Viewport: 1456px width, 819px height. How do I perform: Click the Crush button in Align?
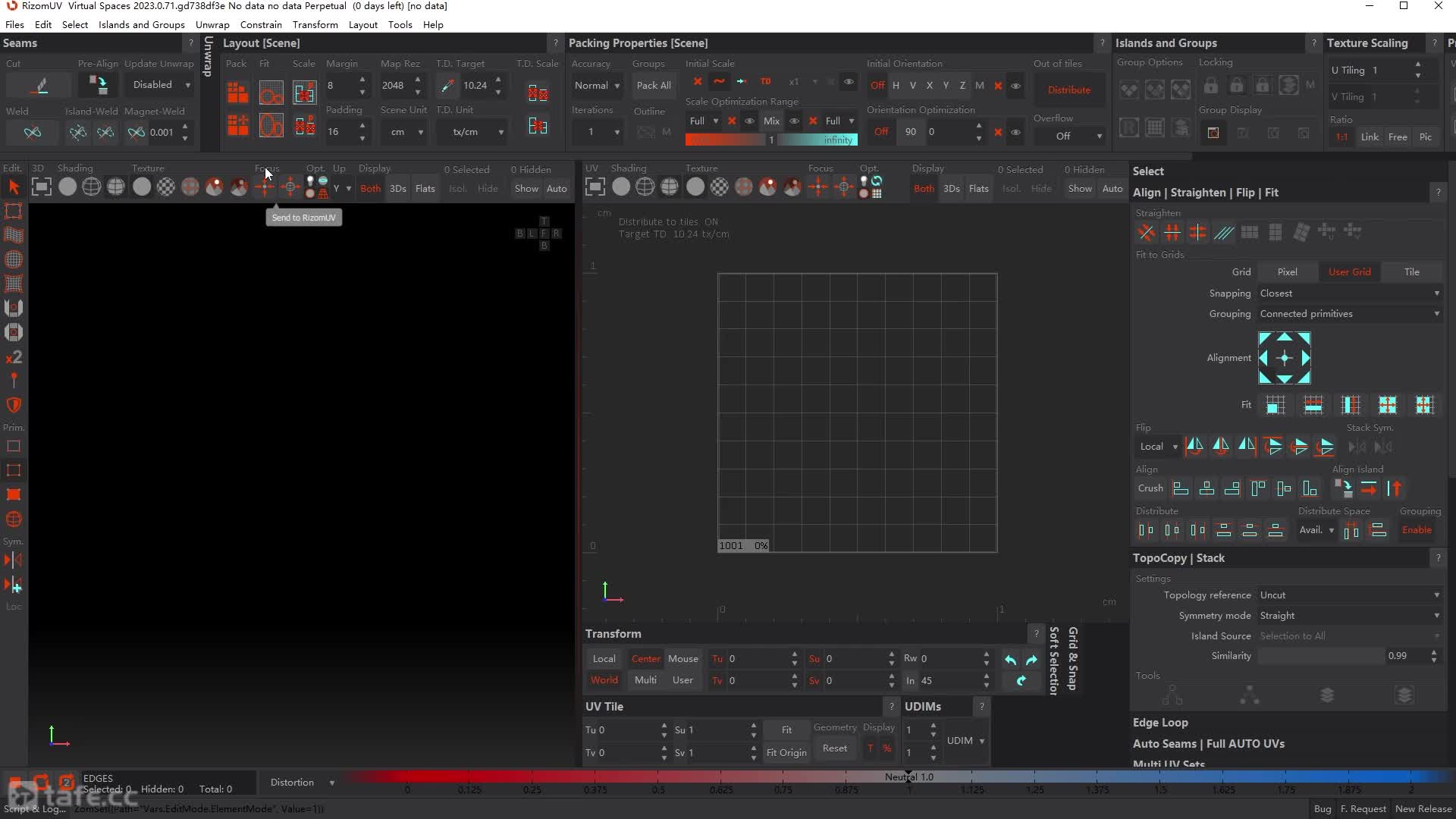pos(1150,488)
